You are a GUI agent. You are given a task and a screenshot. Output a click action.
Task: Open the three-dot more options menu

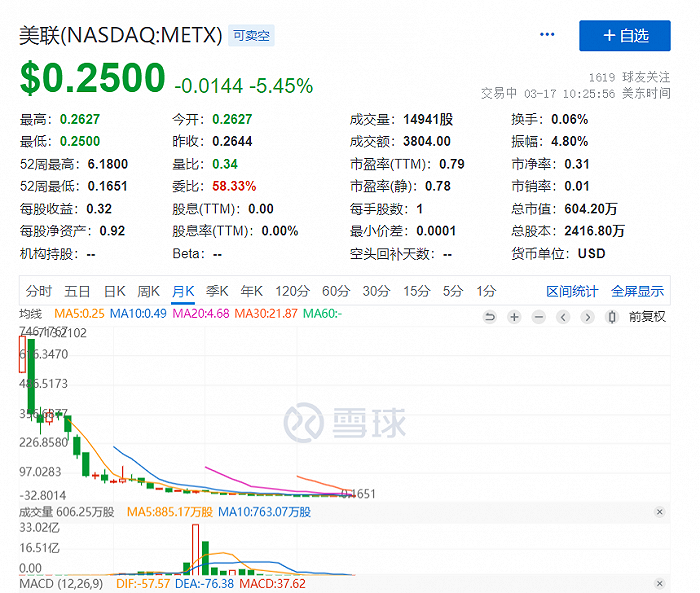(547, 34)
